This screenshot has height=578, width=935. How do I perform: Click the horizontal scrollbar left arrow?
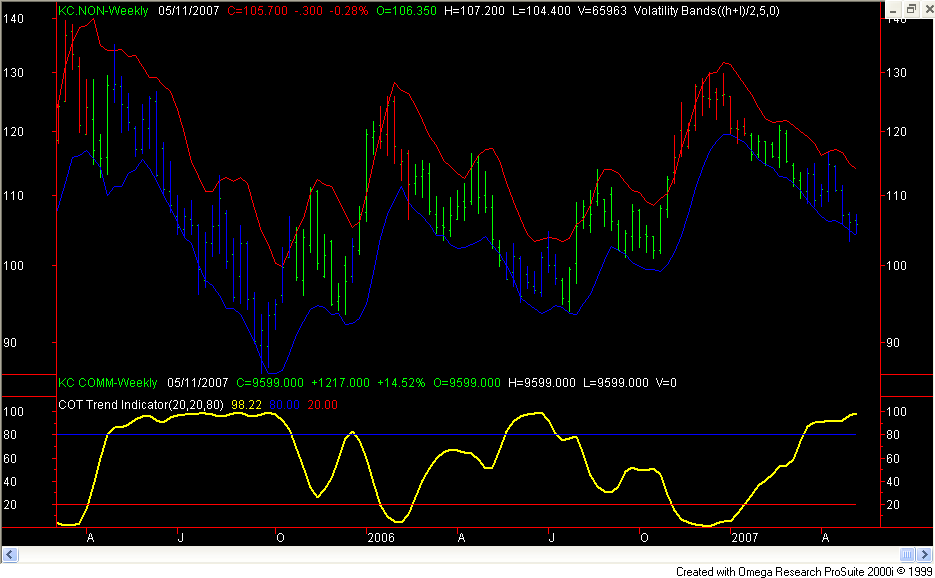coord(10,555)
